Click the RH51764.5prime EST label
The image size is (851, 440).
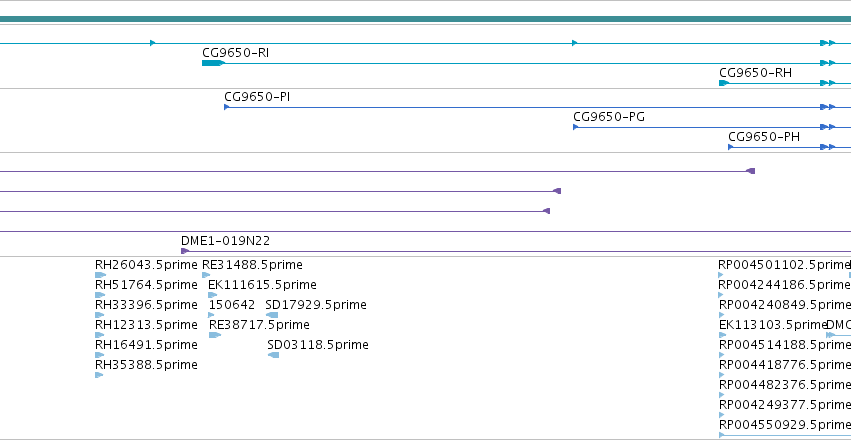click(x=146, y=285)
